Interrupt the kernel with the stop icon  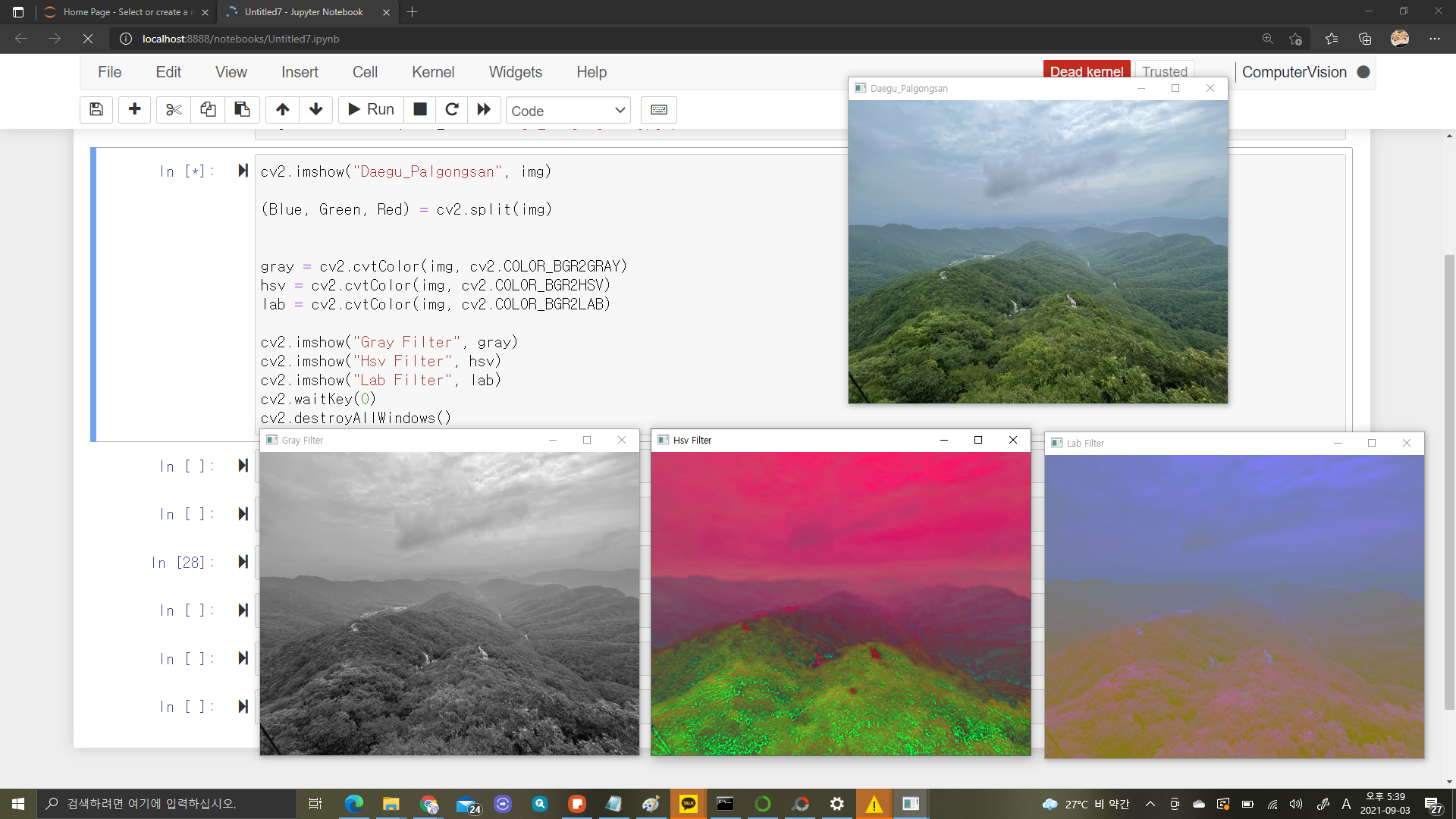pyautogui.click(x=419, y=110)
